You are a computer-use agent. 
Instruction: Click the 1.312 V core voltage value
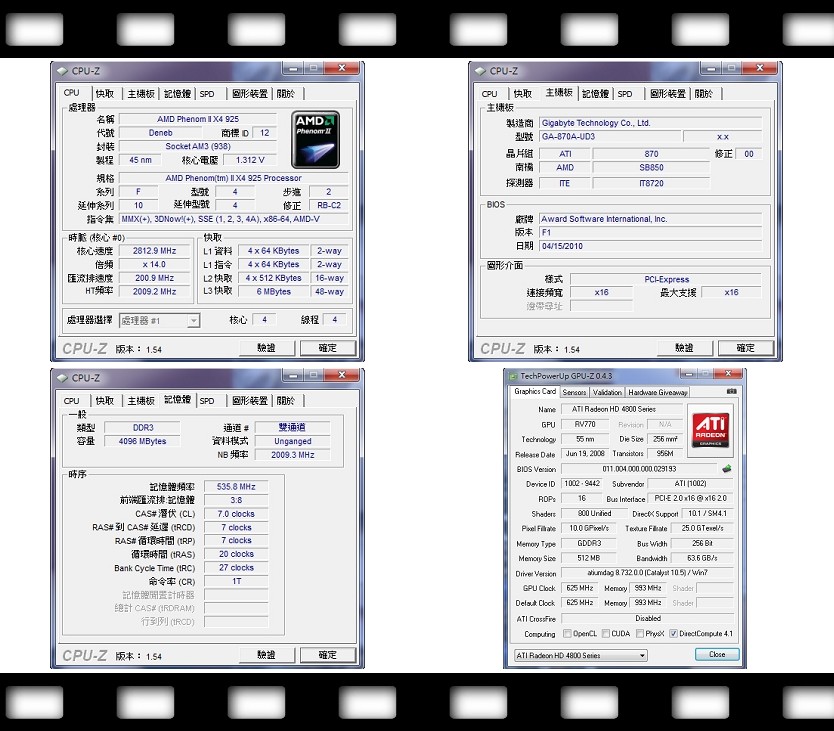(250, 160)
